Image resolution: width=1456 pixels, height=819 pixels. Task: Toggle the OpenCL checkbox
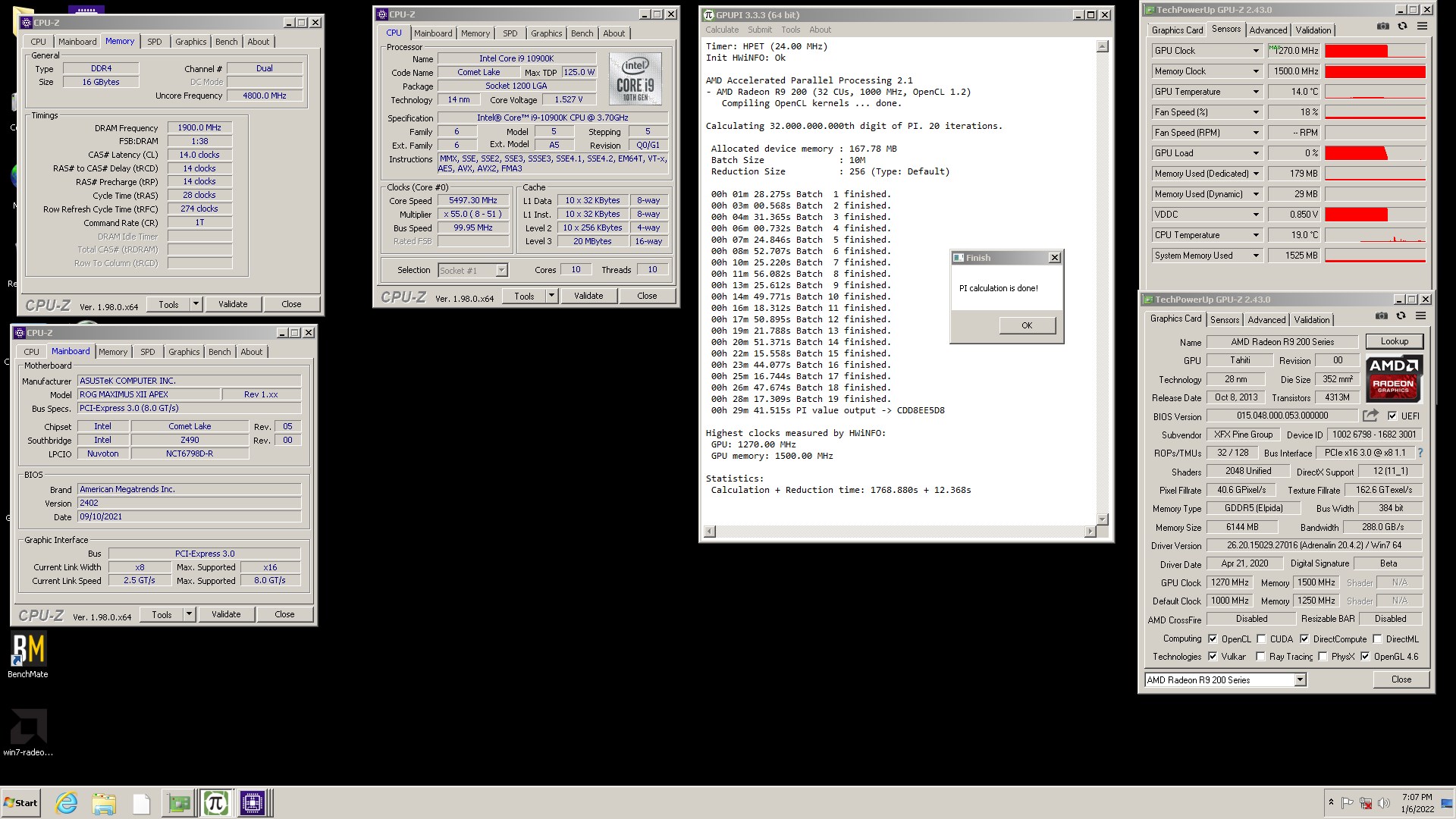coord(1213,639)
